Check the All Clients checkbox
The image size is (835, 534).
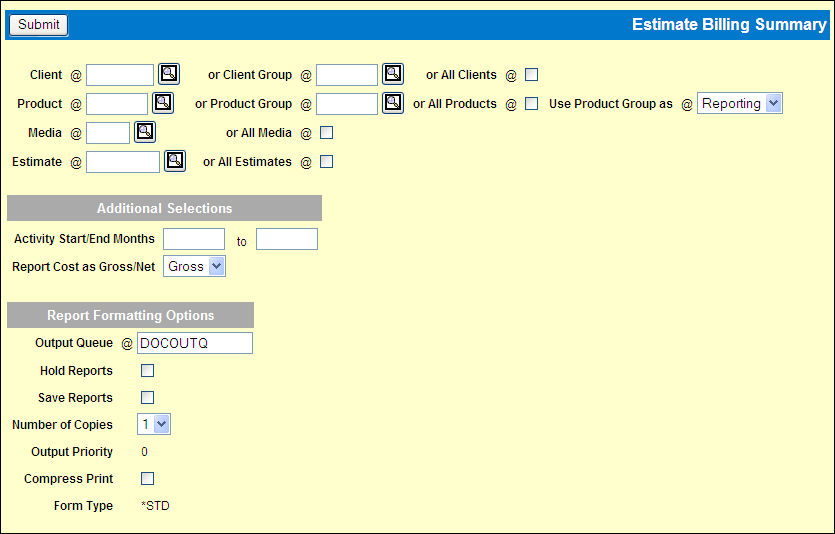532,75
